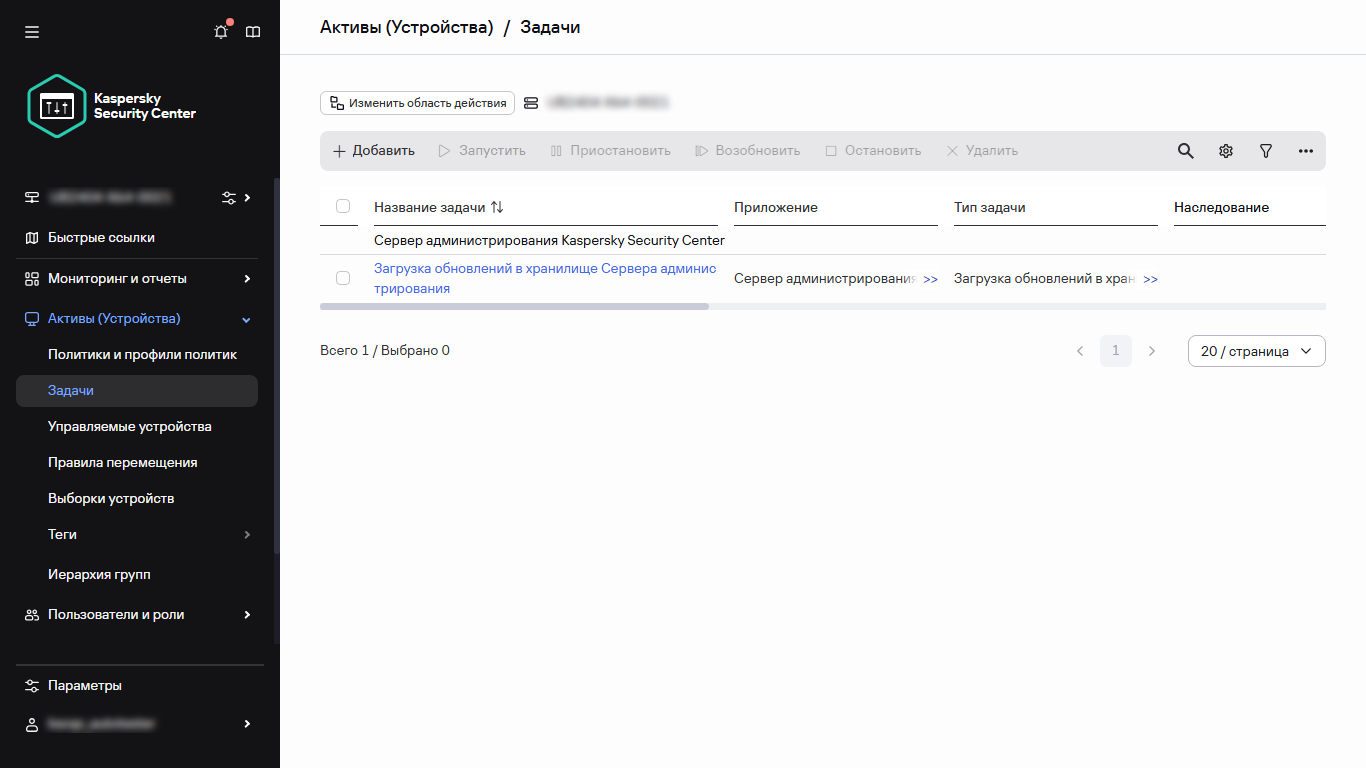Click the Наследование column header

coord(1222,208)
